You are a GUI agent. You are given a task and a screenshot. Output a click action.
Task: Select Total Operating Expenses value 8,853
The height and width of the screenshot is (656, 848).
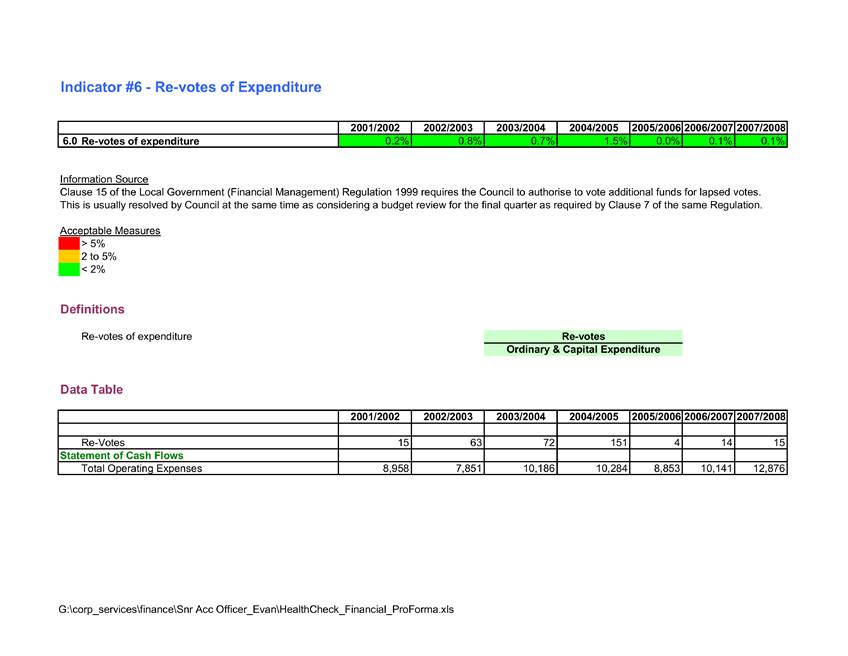point(656,468)
